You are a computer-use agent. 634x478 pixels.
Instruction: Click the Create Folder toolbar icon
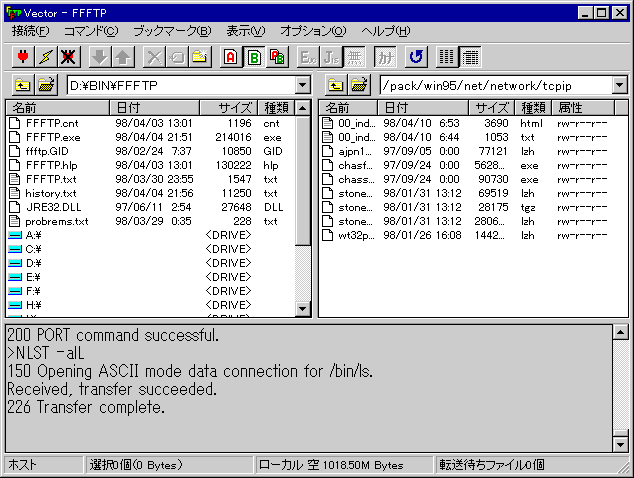200,57
